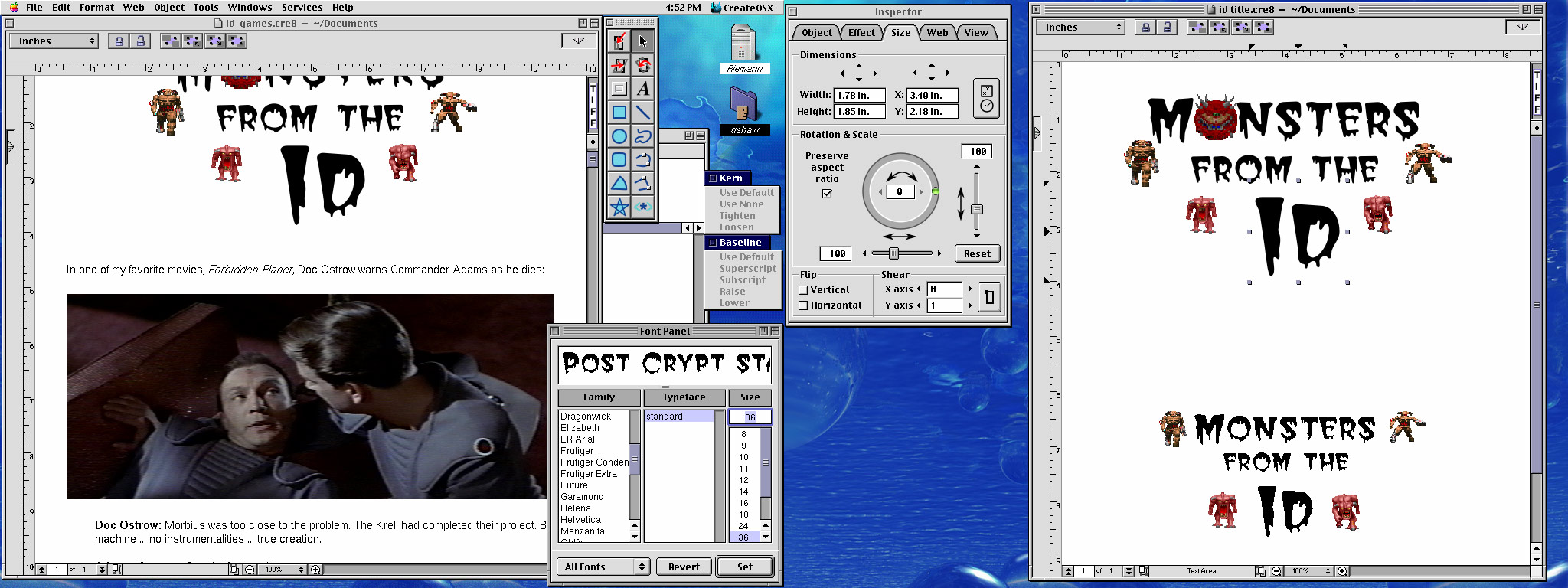
Task: Open the All Fonts popup in Font Panel
Action: tap(603, 567)
